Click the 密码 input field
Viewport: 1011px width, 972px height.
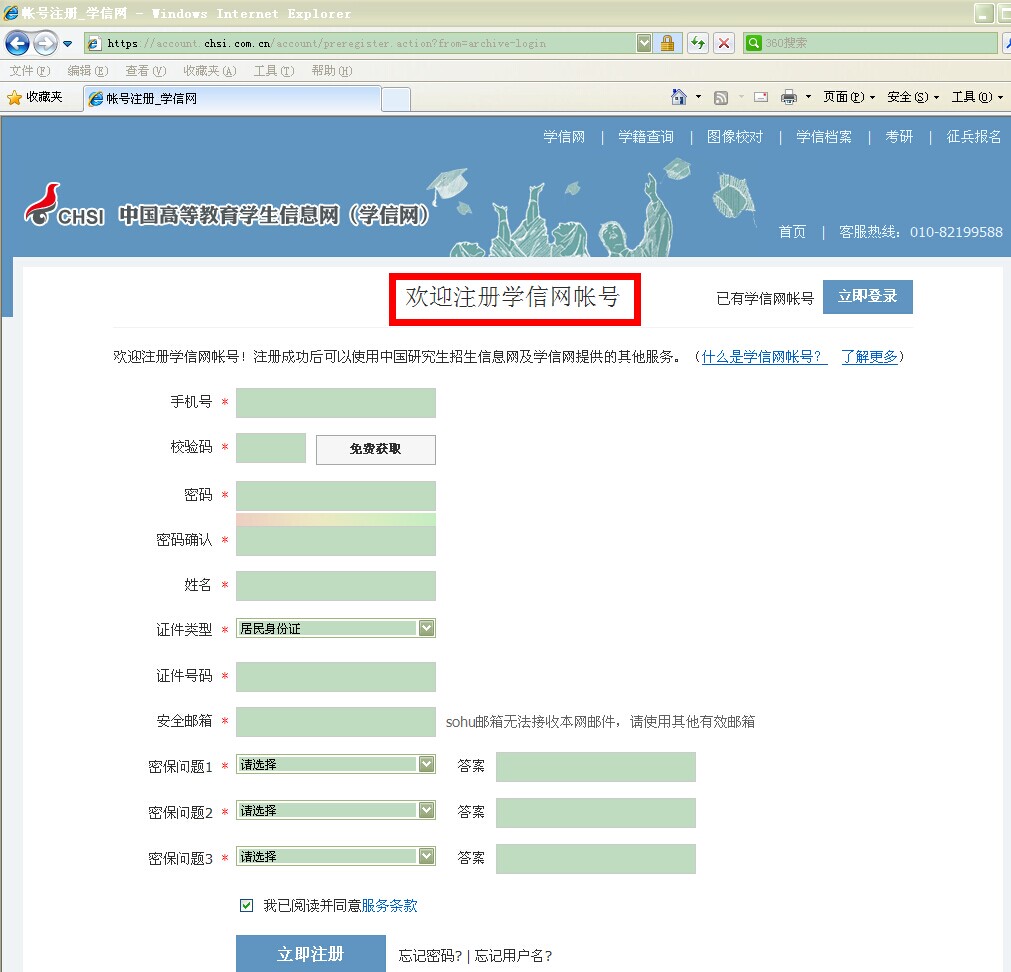[x=336, y=496]
